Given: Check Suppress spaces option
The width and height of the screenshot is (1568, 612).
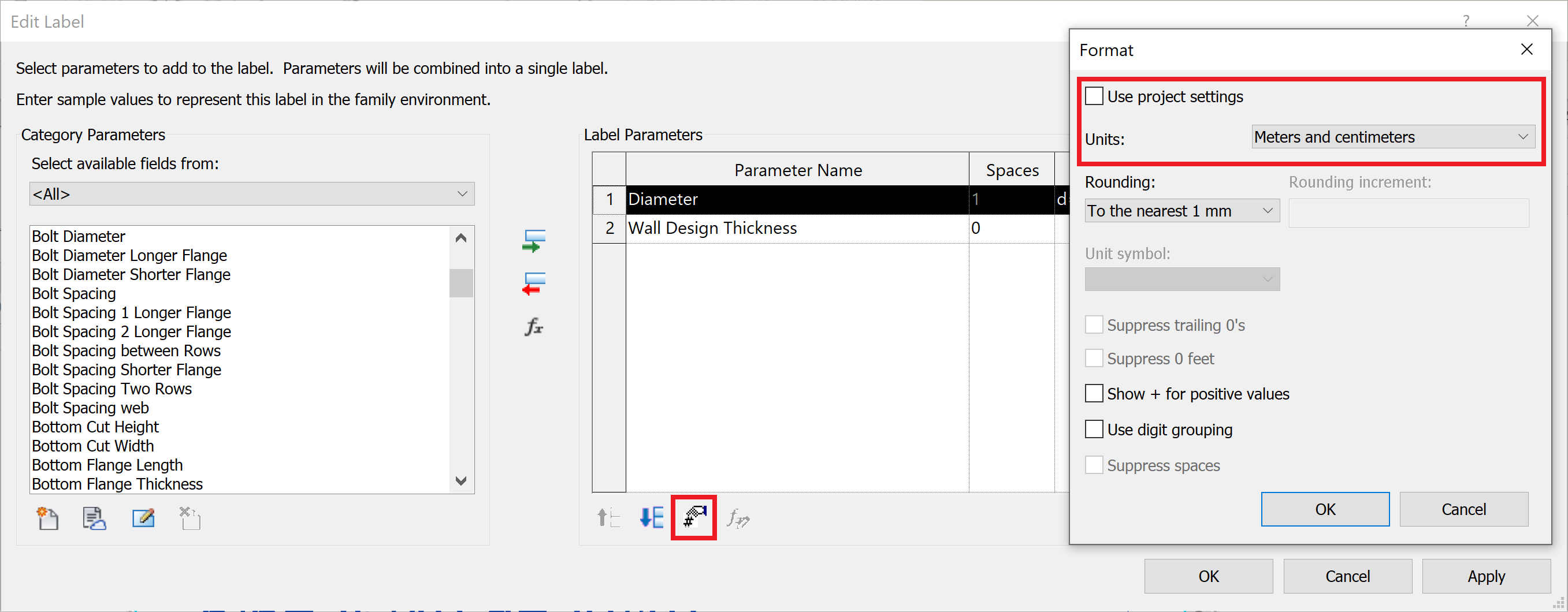Looking at the screenshot, I should coord(1094,465).
